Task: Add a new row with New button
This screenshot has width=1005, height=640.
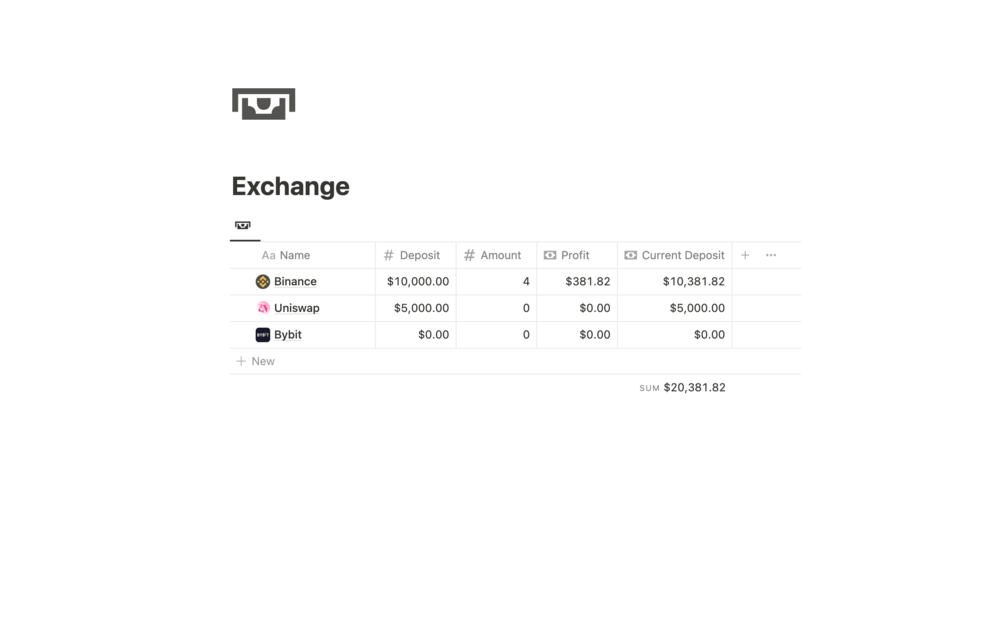Action: tap(256, 361)
